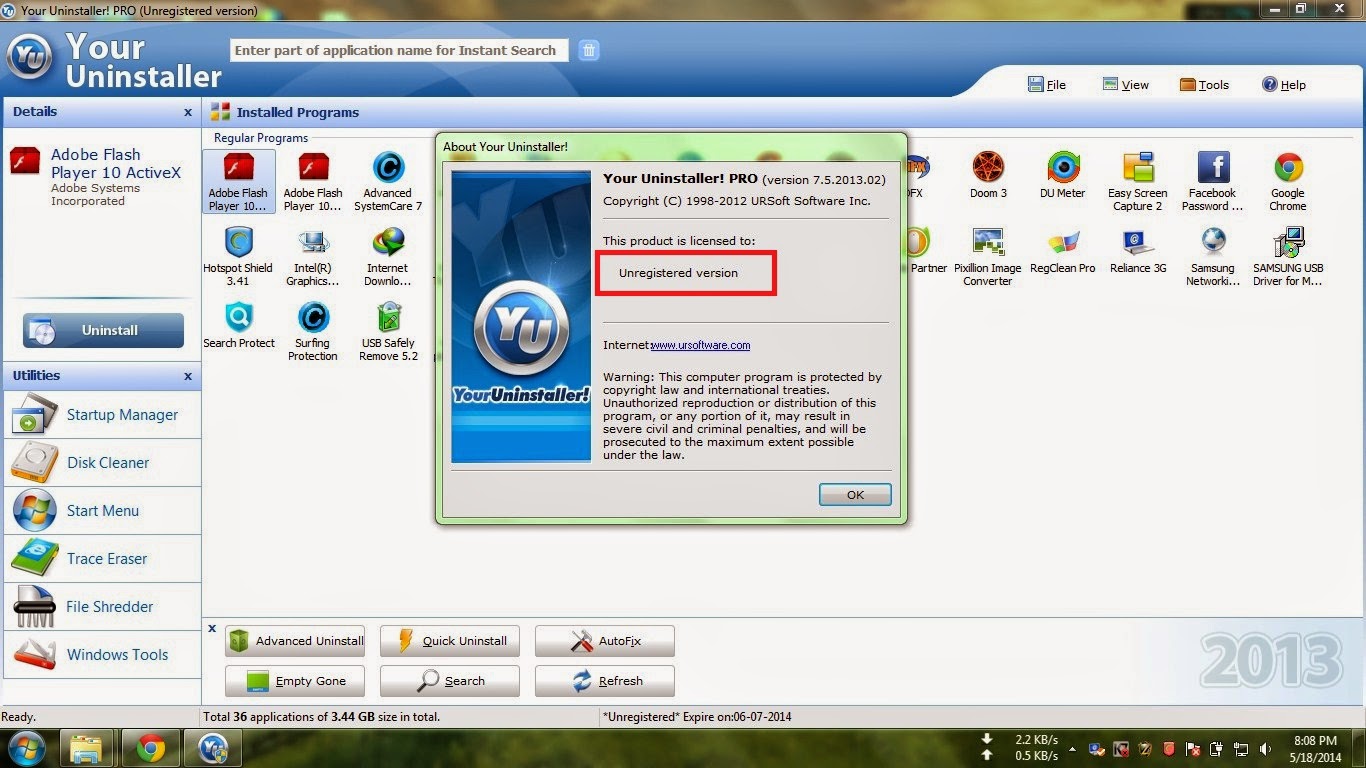Click the Empty Gone button
Screen dimensions: 1366x768
[x=295, y=681]
